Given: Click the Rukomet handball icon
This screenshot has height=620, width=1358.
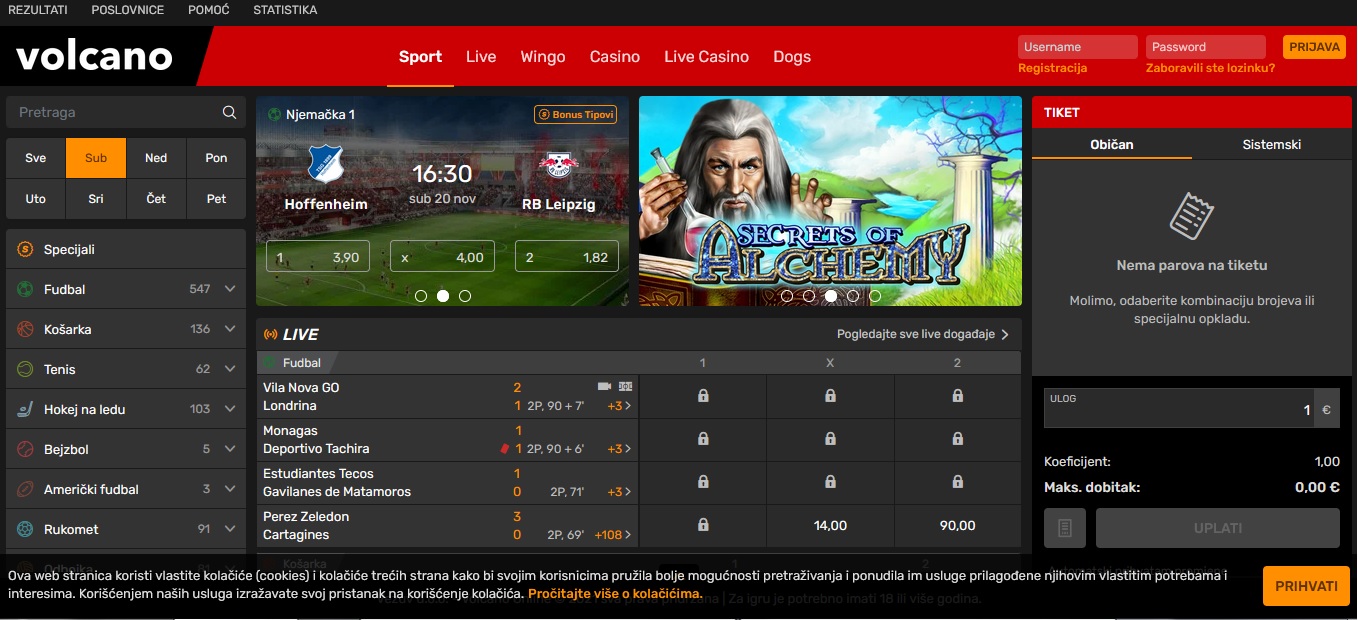Looking at the screenshot, I should 25,529.
